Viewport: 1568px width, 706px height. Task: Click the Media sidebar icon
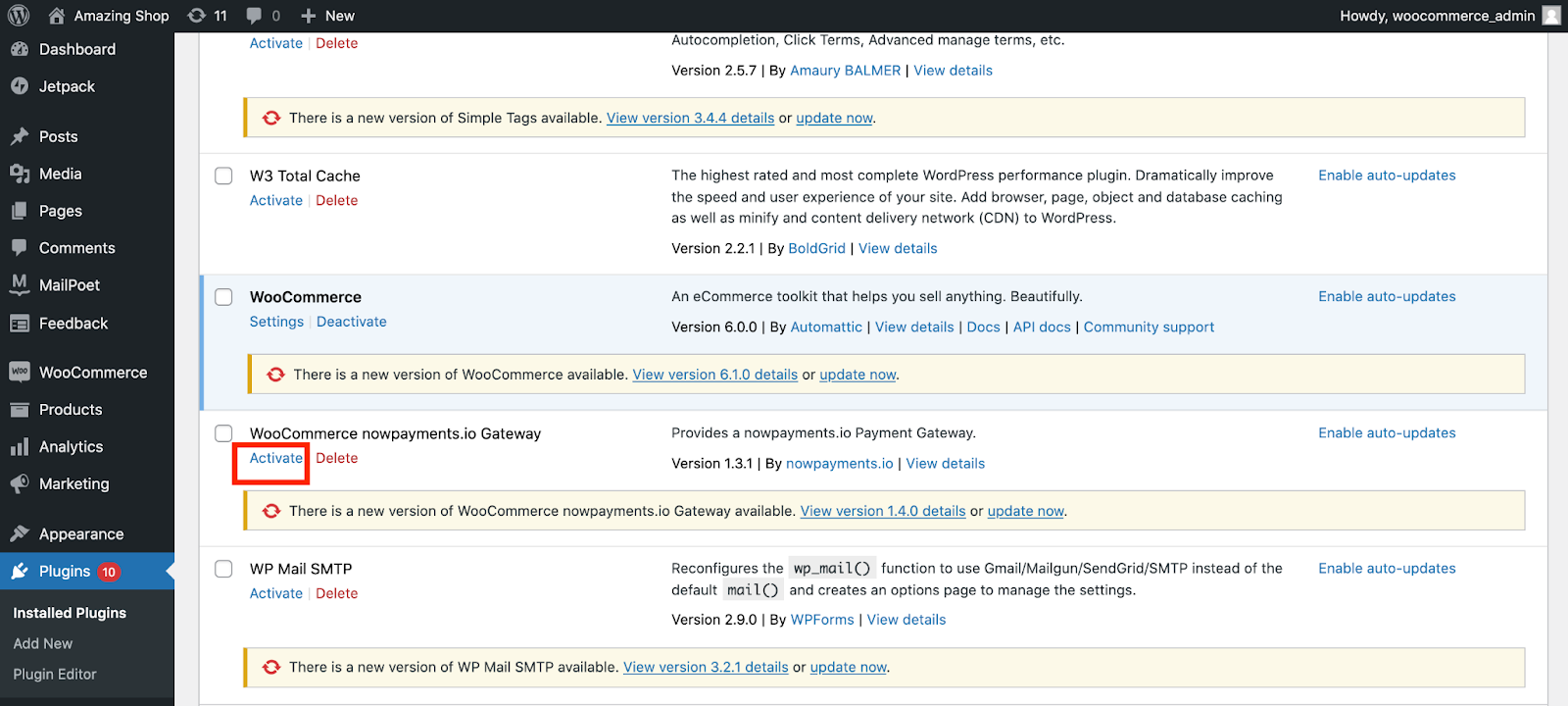pos(20,174)
